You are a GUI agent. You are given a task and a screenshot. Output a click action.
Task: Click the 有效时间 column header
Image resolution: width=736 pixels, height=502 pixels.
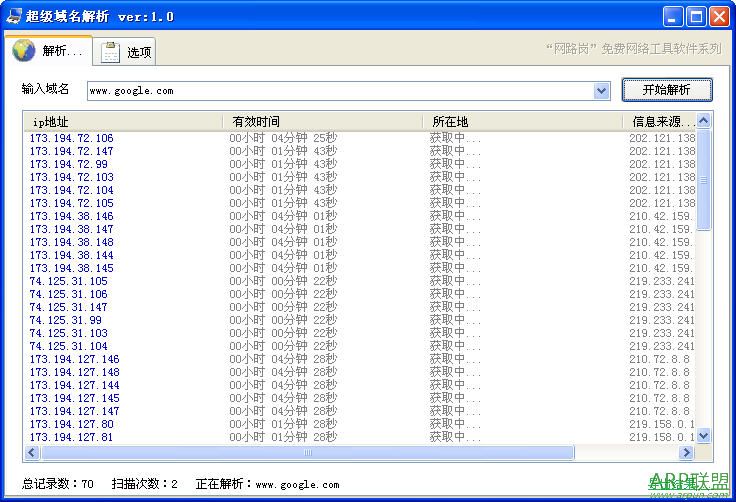click(322, 121)
